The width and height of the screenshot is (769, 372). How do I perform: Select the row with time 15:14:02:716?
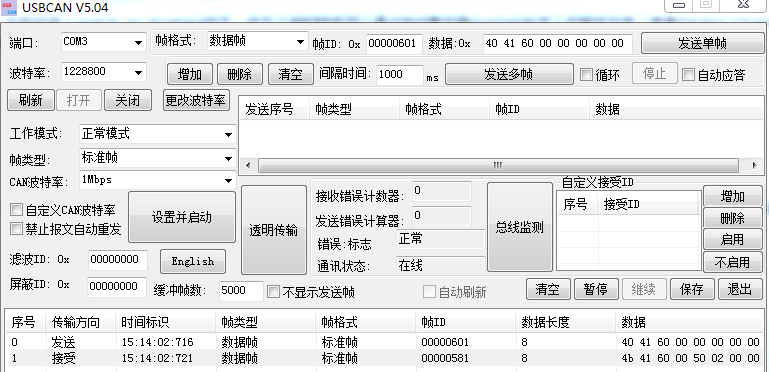pyautogui.click(x=384, y=342)
